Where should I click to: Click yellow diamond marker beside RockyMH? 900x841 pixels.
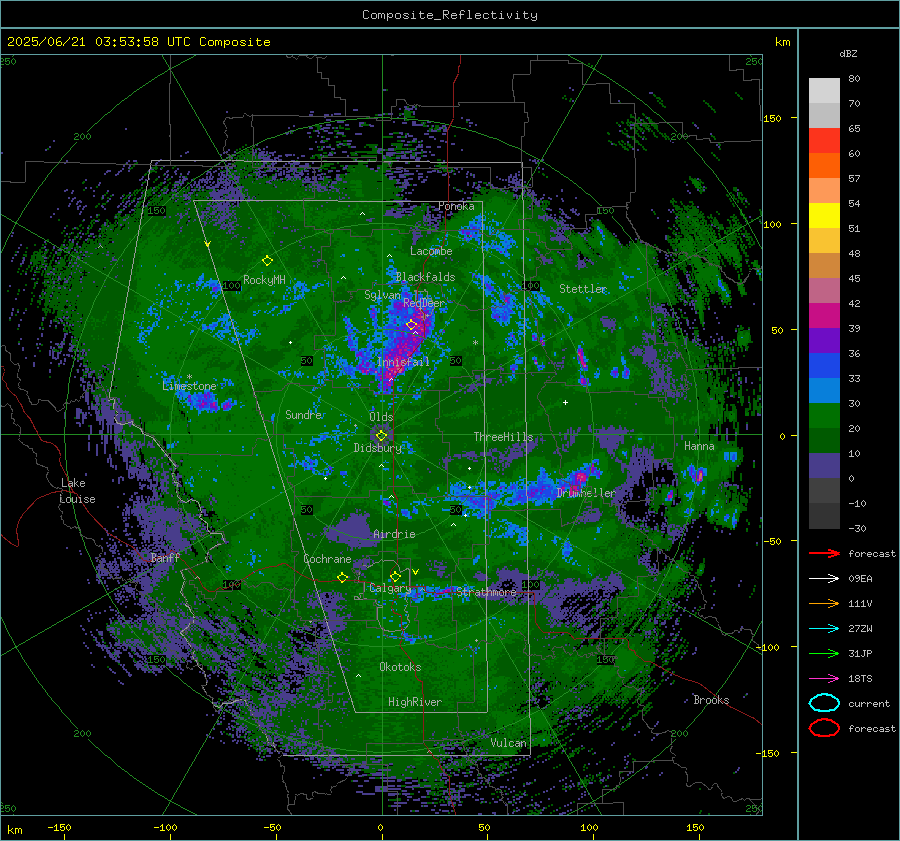(267, 261)
